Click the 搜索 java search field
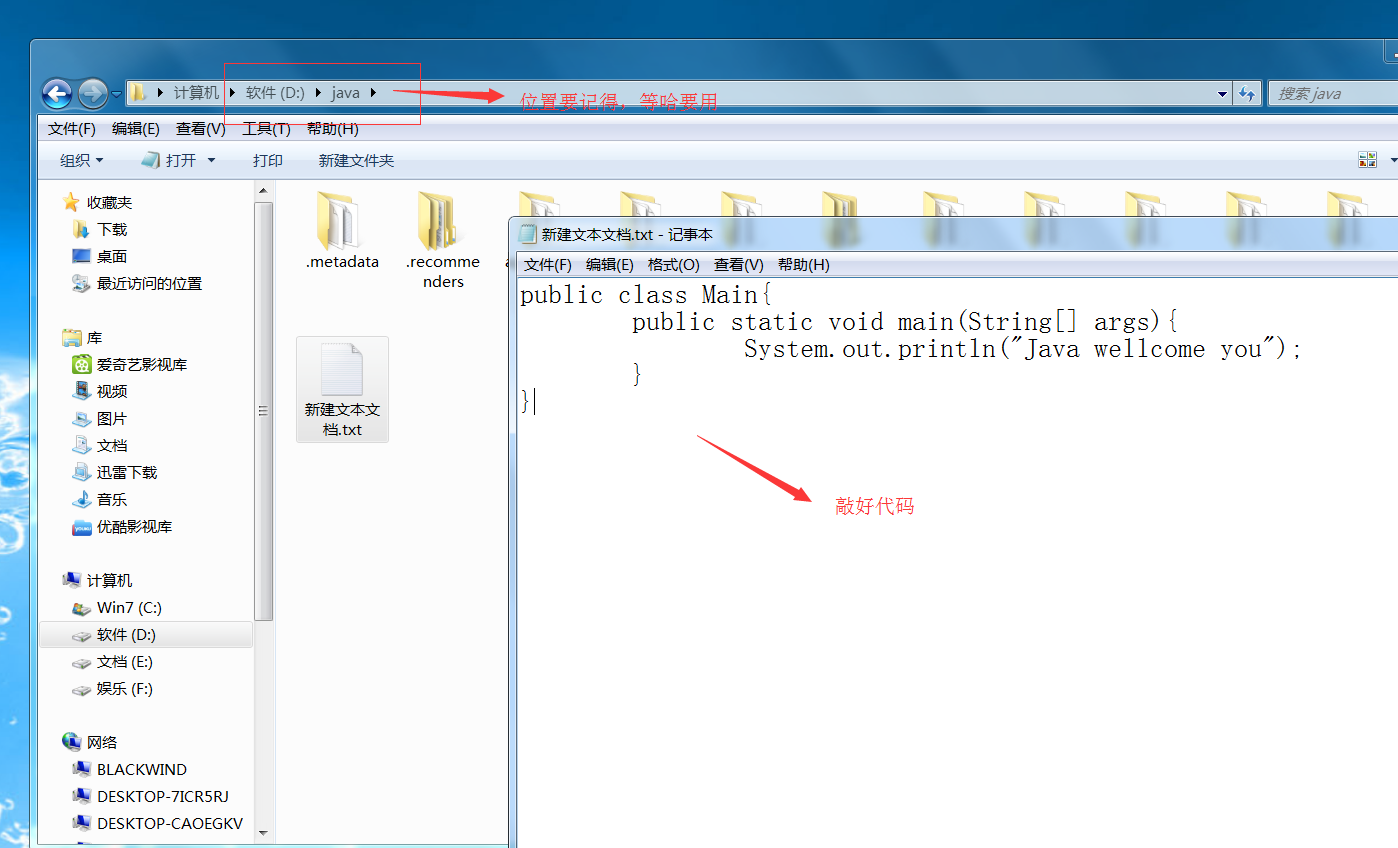 (1332, 93)
